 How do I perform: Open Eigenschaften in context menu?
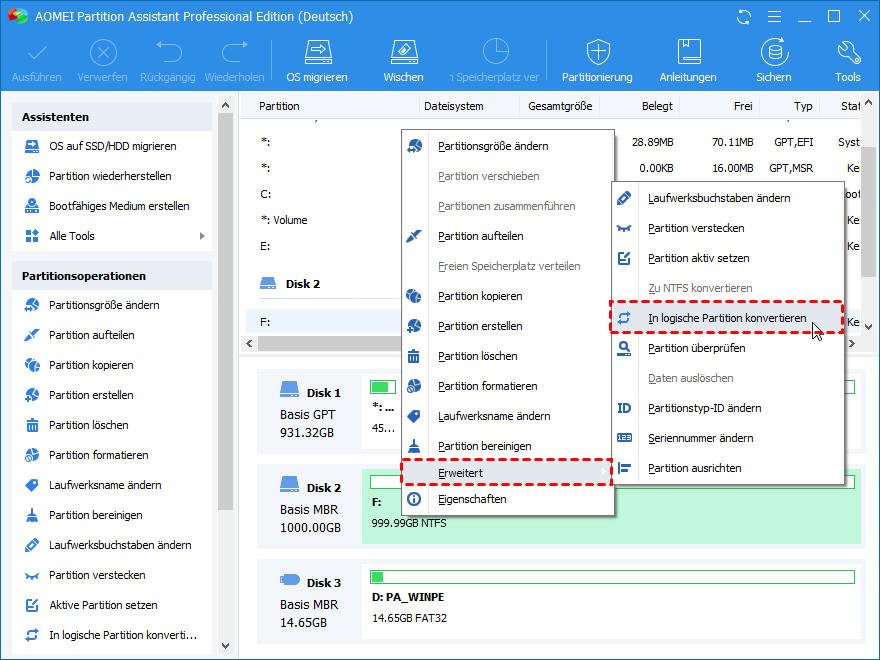(508, 499)
